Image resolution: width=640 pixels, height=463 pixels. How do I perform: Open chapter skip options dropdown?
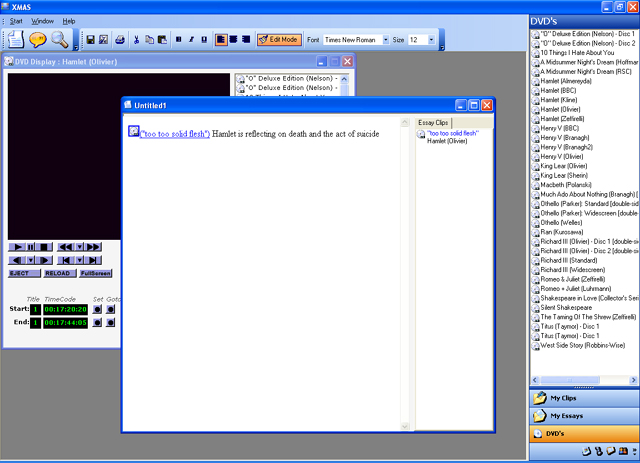point(80,260)
